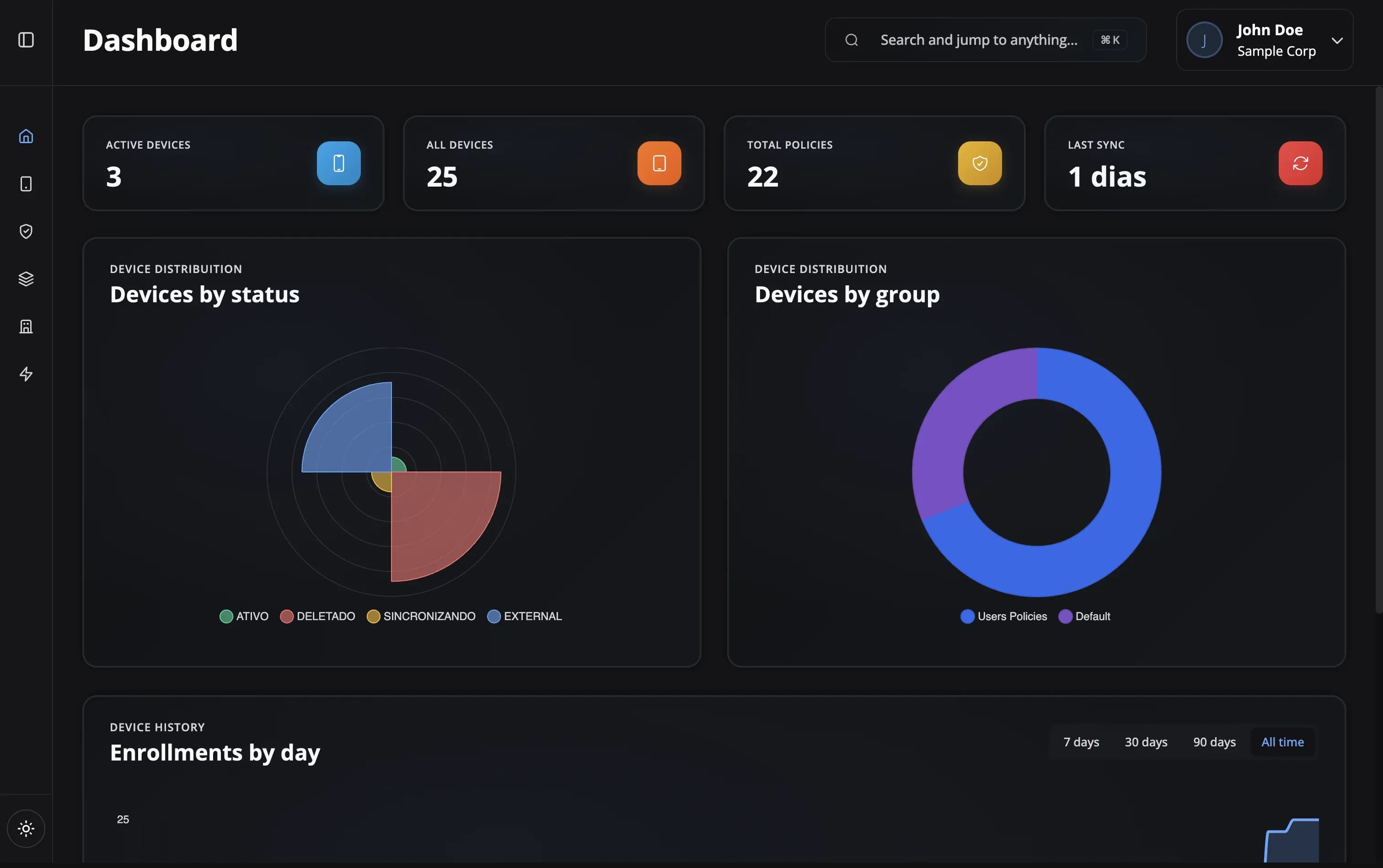Toggle ATIVO in the status chart legend

pyautogui.click(x=243, y=616)
